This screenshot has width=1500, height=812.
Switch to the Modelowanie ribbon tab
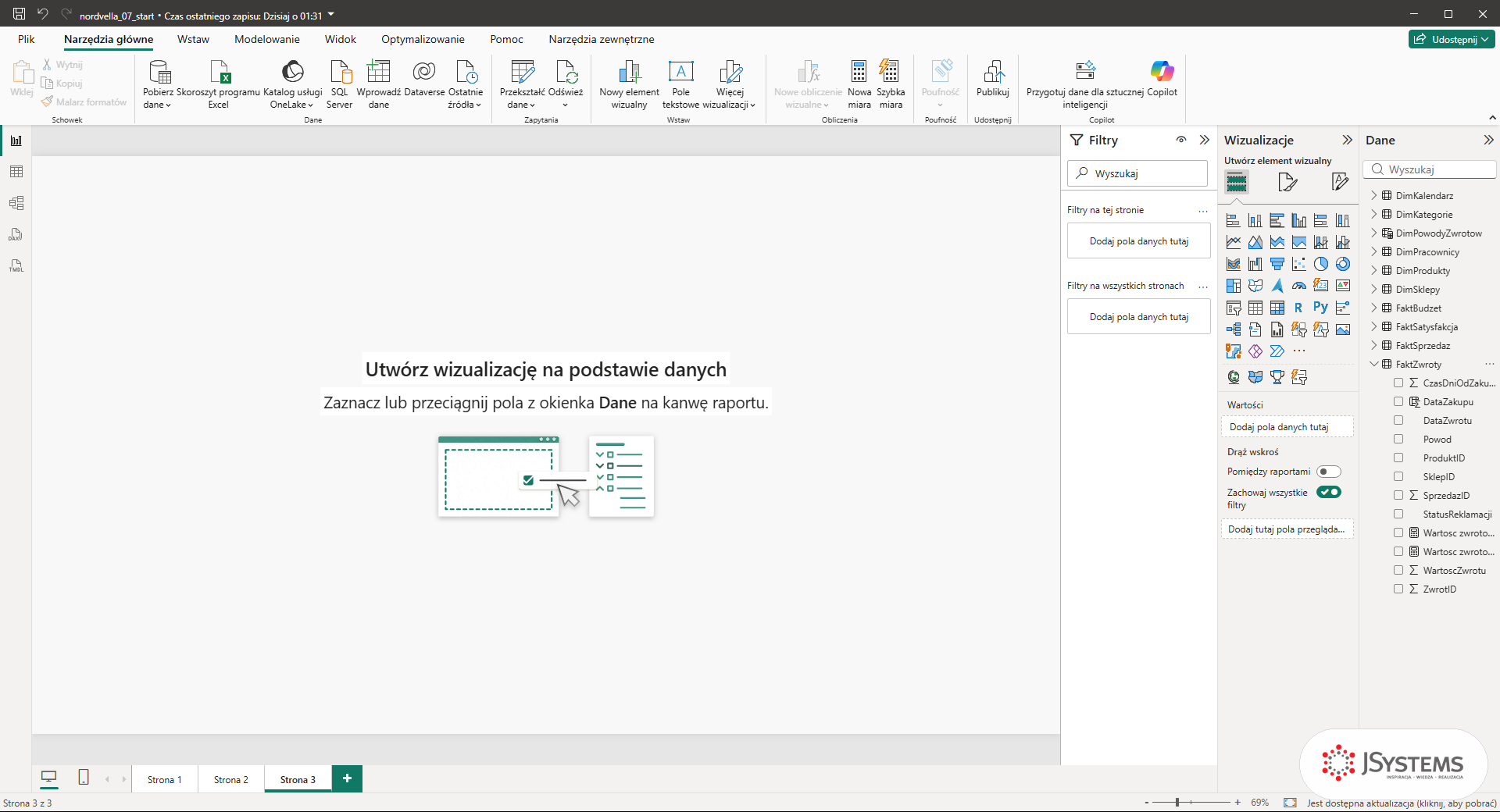click(267, 39)
